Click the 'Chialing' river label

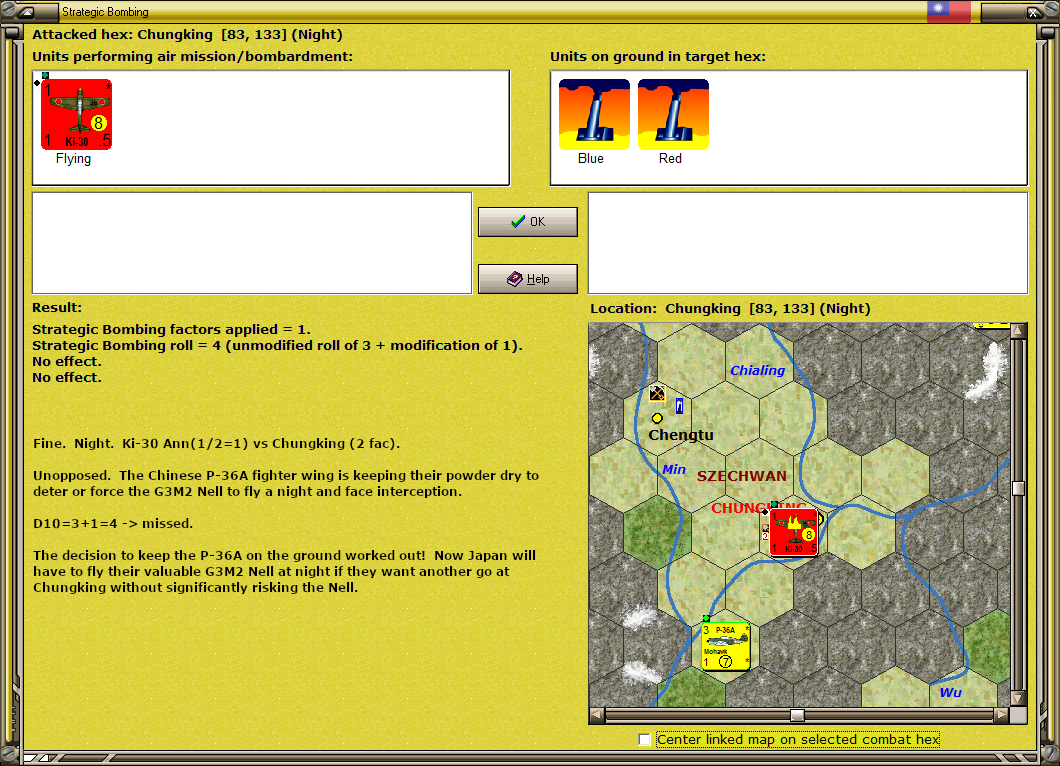[x=757, y=370]
